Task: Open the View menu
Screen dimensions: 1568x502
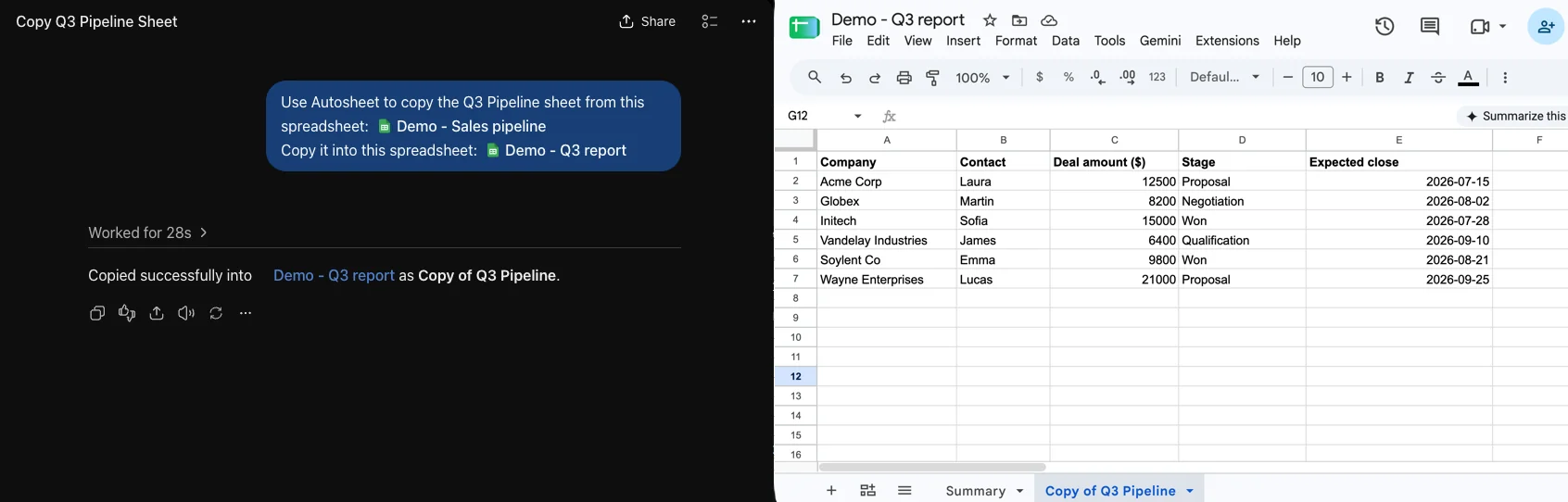Action: pyautogui.click(x=918, y=41)
